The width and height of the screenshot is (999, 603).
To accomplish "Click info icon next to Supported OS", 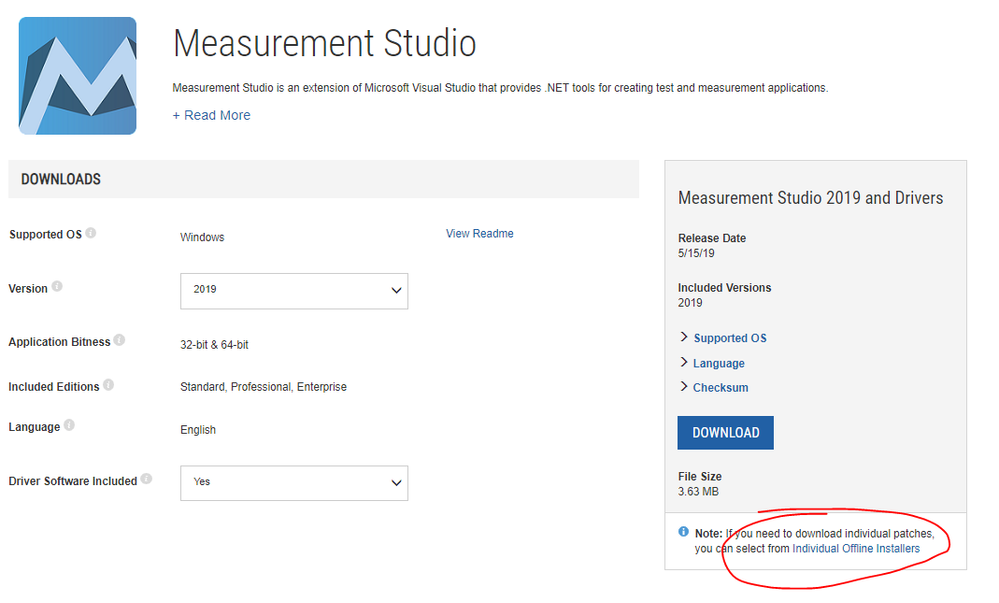I will (91, 233).
